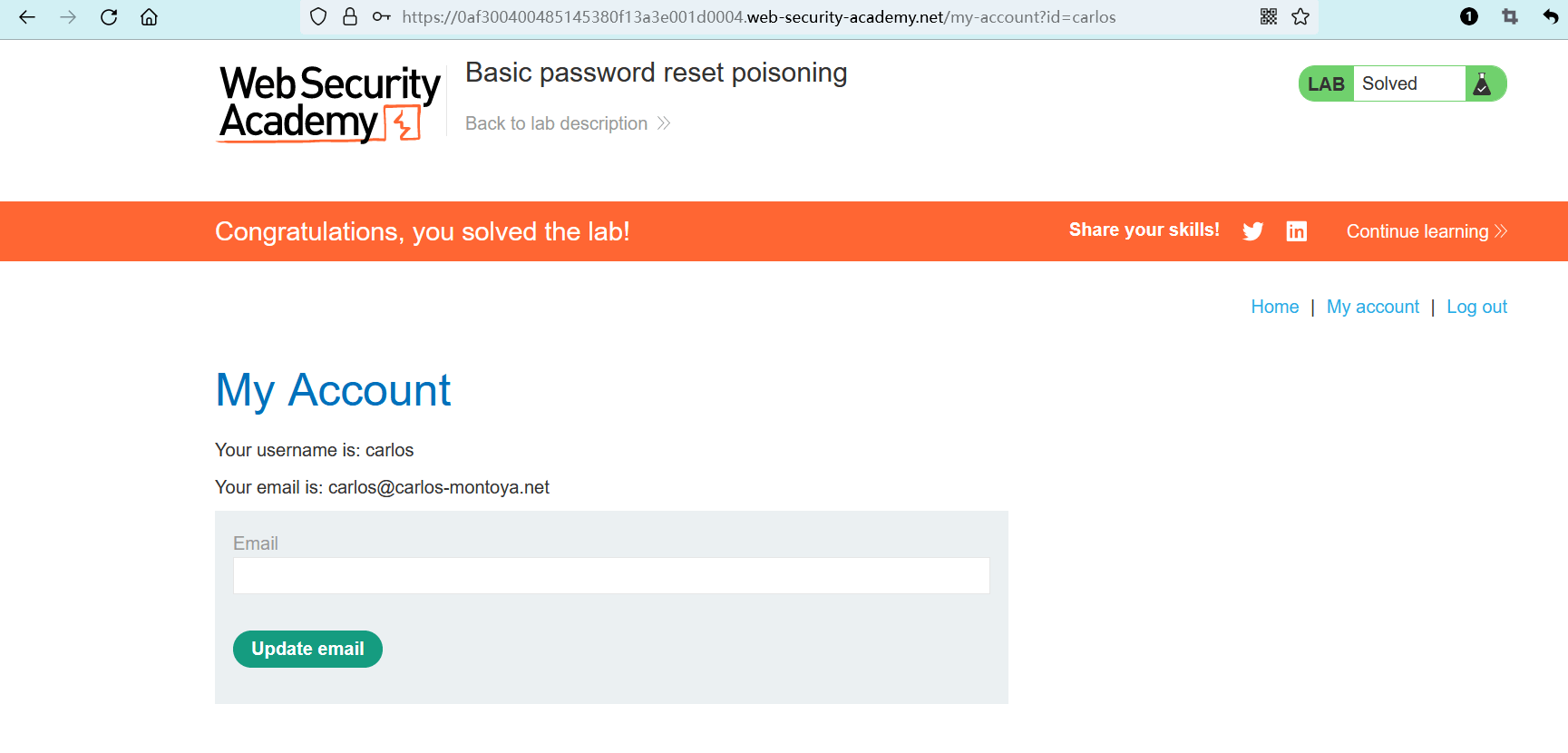Show QR code for this page
1568x753 pixels.
click(1269, 17)
